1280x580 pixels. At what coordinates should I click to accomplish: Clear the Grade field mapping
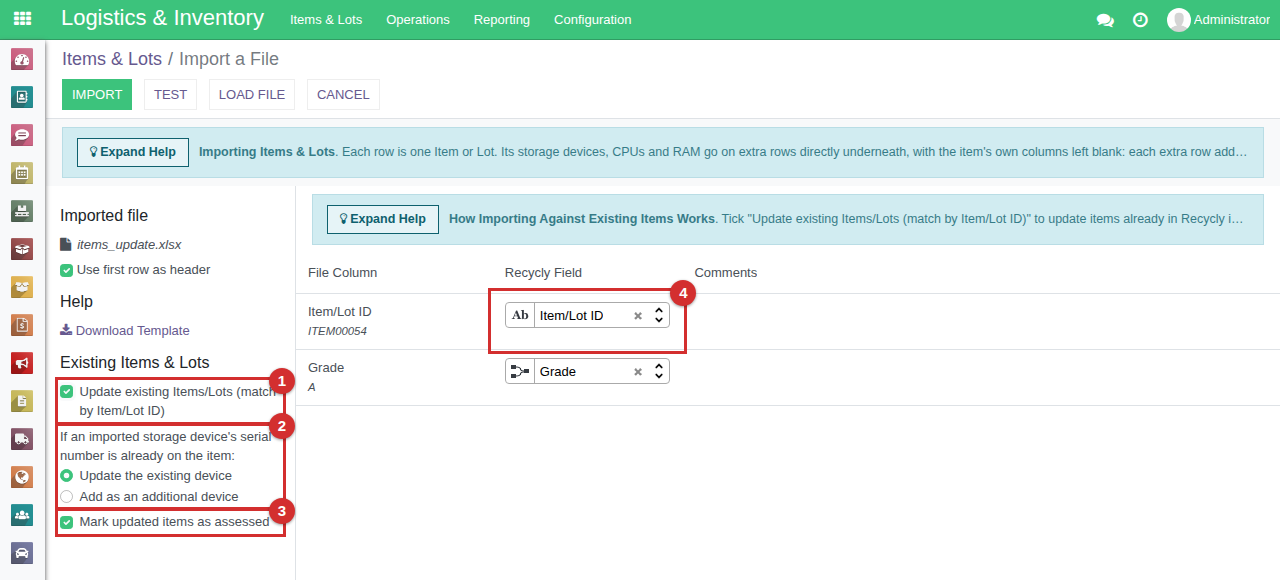coord(638,372)
